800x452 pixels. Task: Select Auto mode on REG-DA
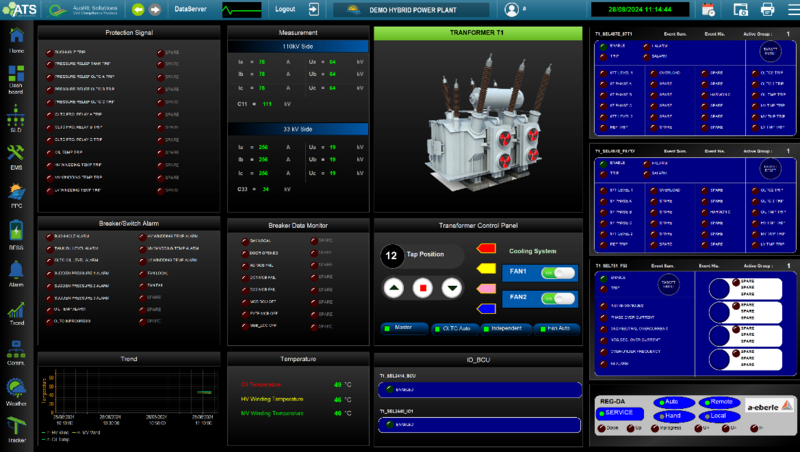(673, 402)
